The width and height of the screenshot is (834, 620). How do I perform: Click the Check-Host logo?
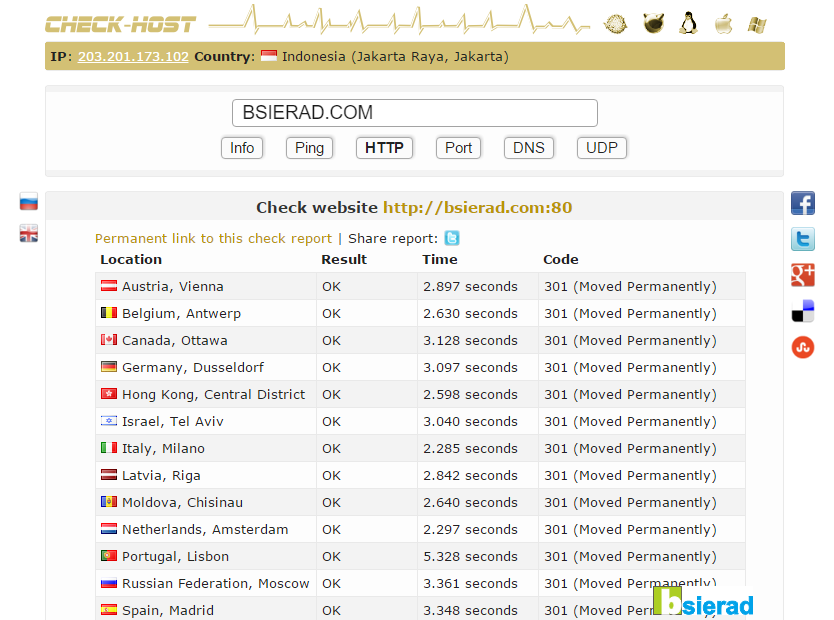[121, 24]
